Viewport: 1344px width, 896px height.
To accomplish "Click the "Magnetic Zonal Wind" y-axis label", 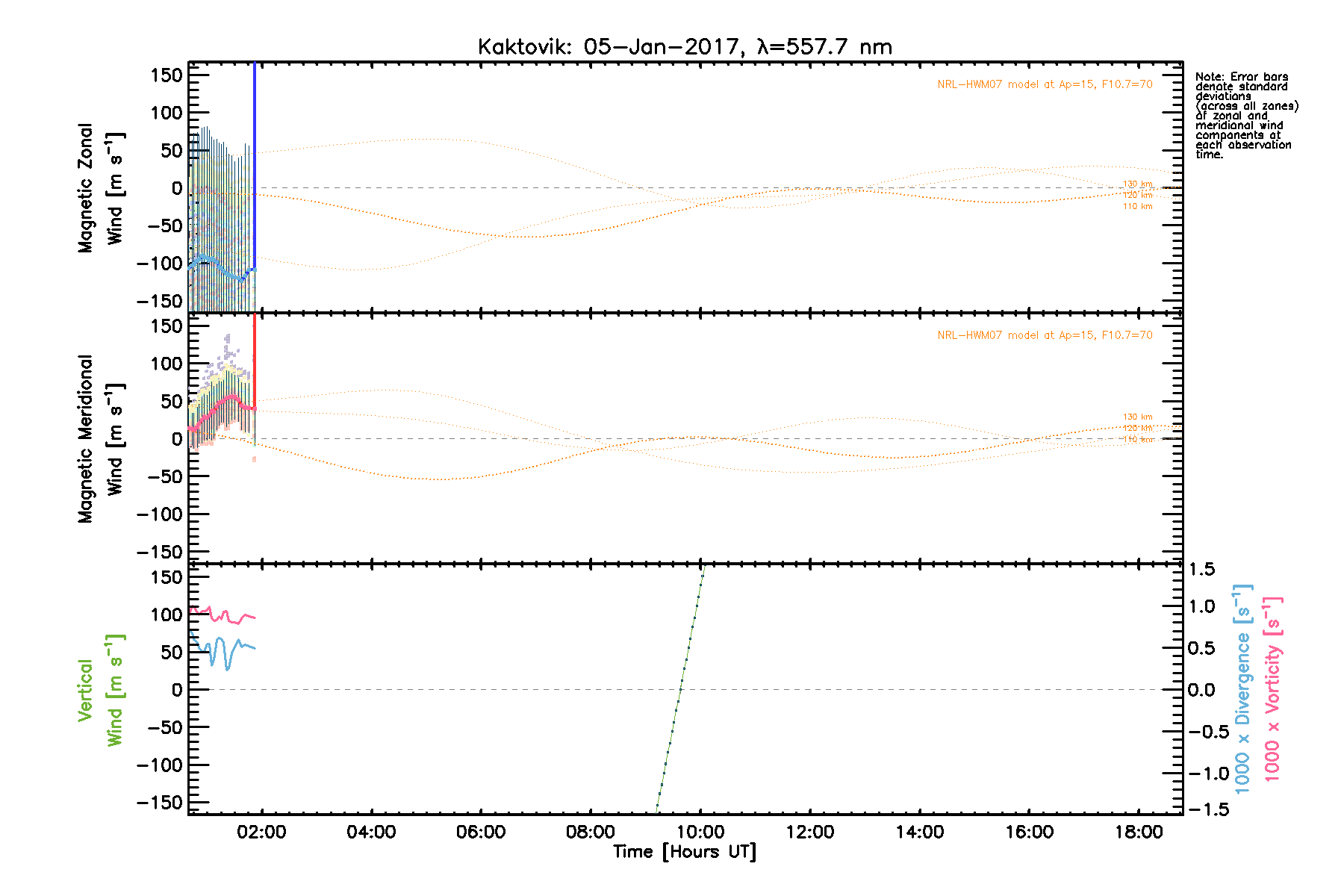I will [x=100, y=188].
